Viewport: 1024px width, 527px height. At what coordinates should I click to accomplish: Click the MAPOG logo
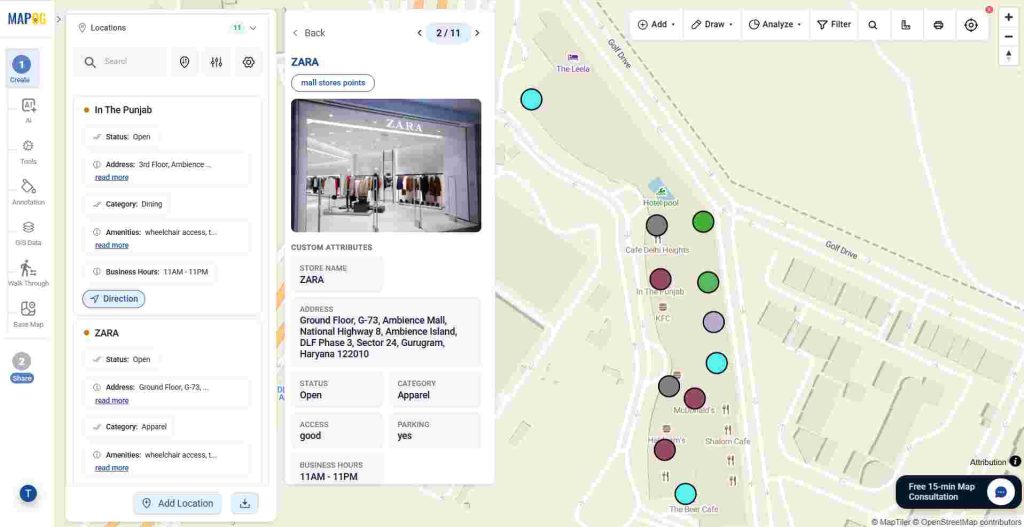point(27,19)
